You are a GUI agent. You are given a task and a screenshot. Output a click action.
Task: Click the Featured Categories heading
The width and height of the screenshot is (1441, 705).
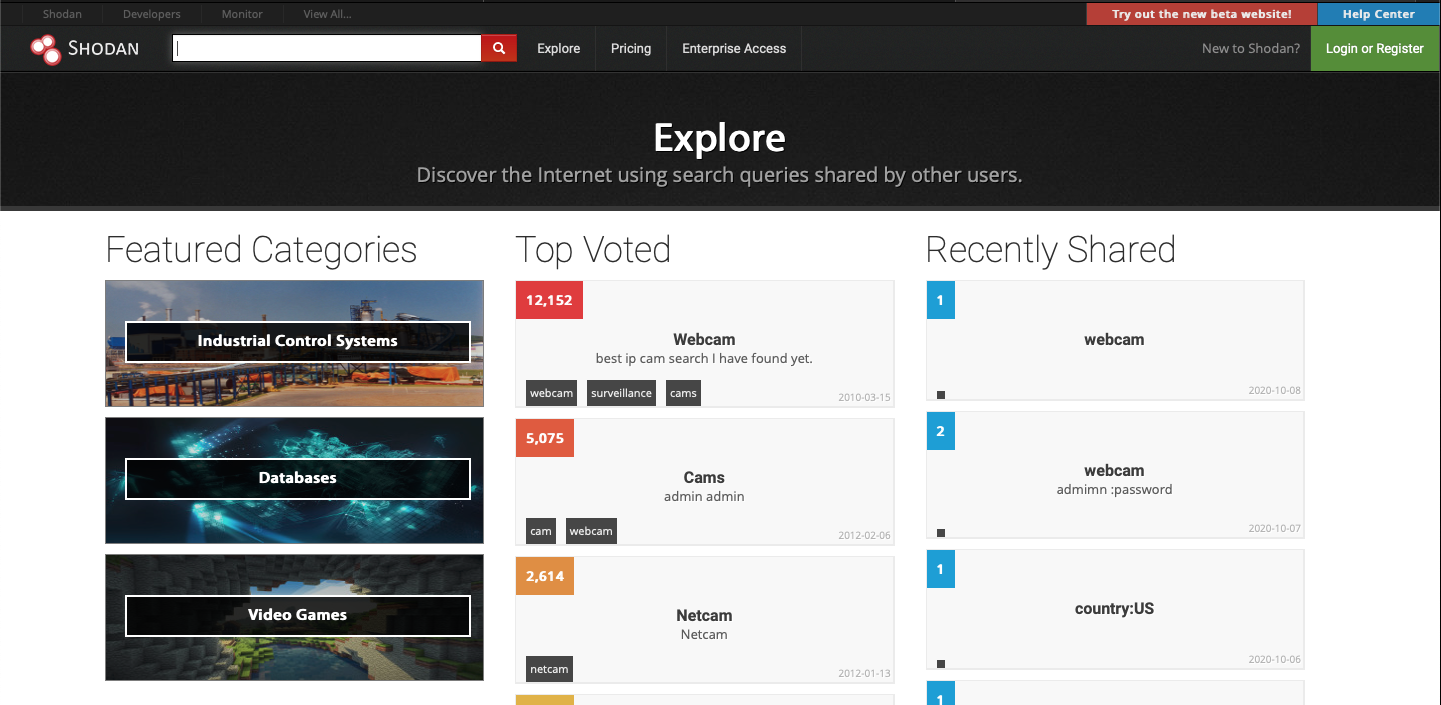261,249
